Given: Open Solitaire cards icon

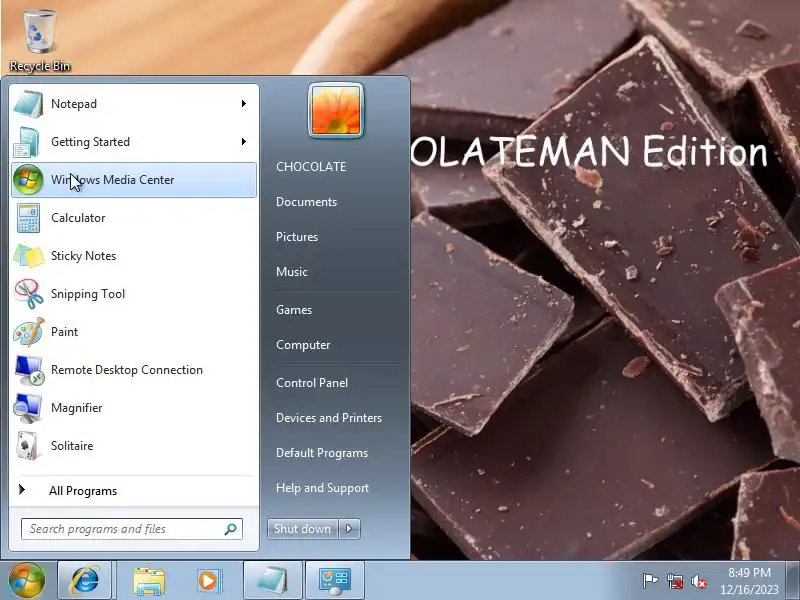Looking at the screenshot, I should coord(27,445).
